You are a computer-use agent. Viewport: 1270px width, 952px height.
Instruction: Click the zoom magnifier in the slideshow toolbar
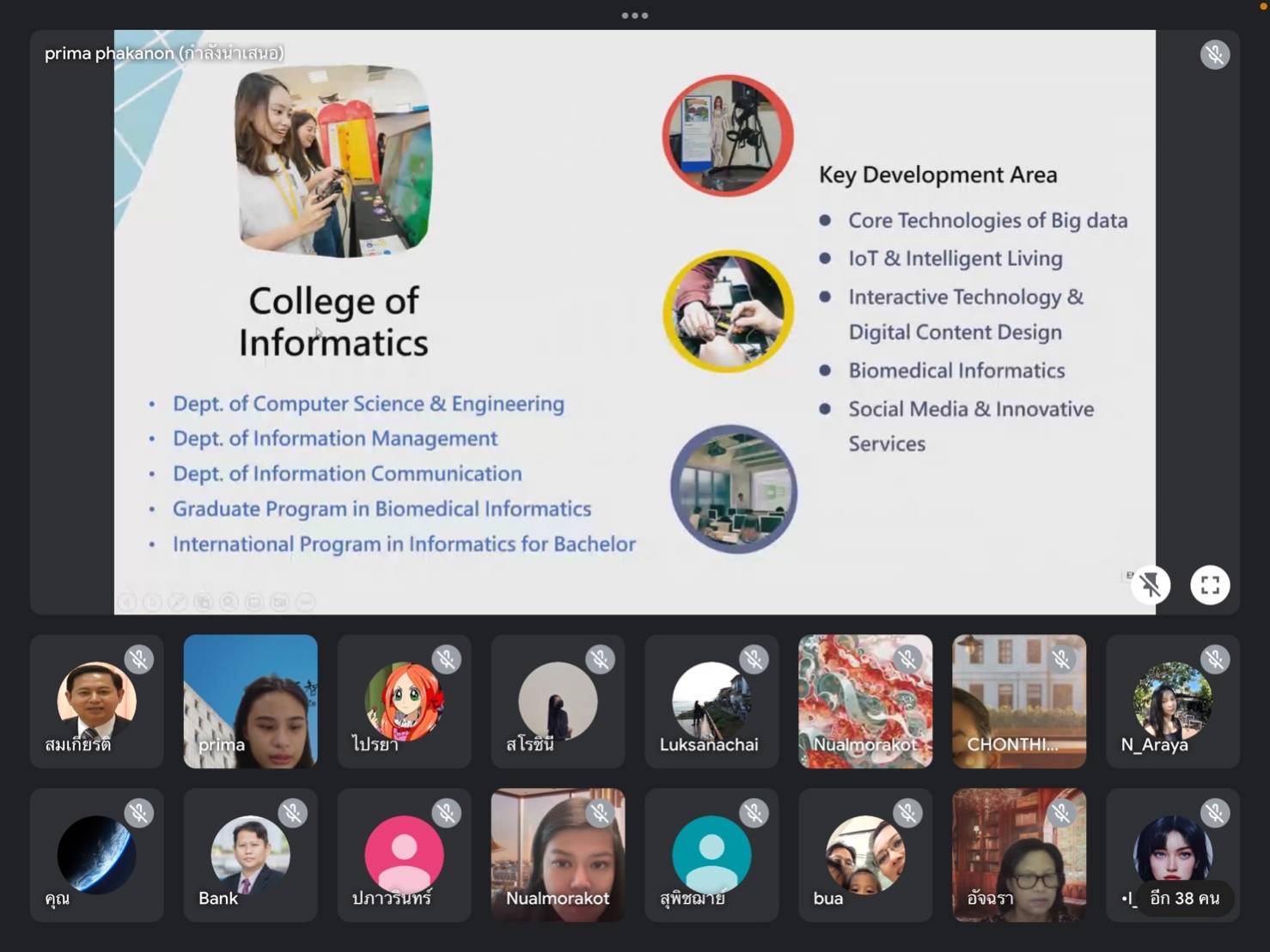pos(229,602)
